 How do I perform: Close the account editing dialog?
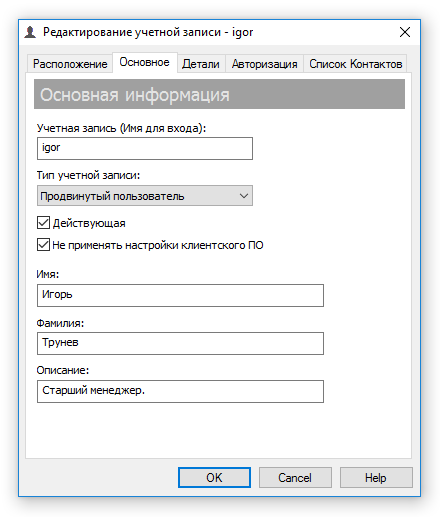click(405, 32)
